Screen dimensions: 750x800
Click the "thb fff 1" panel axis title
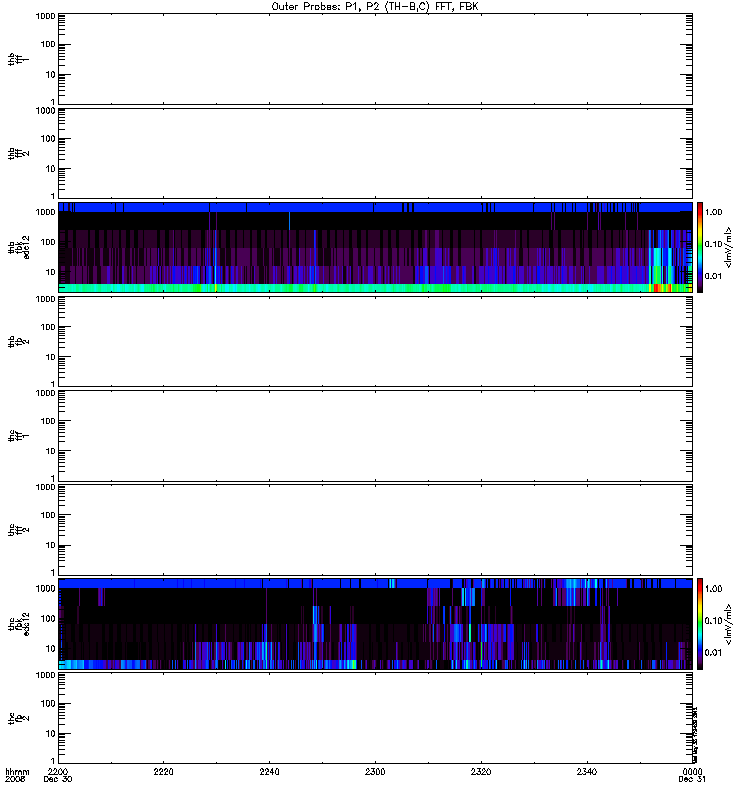[x=18, y=59]
